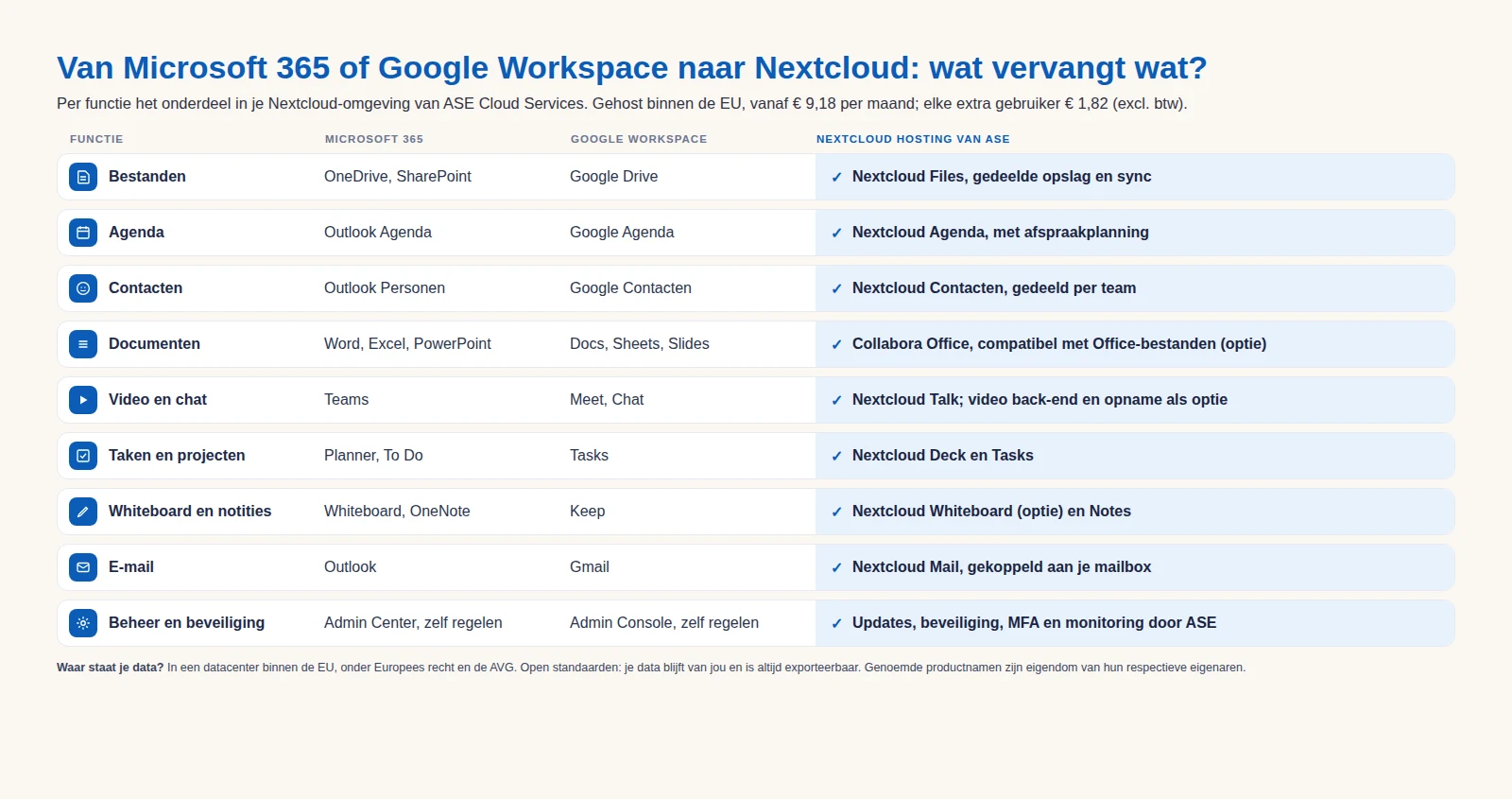Click the Word, Excel, PowerPoint cell
This screenshot has height=799, width=1512.
[407, 344]
